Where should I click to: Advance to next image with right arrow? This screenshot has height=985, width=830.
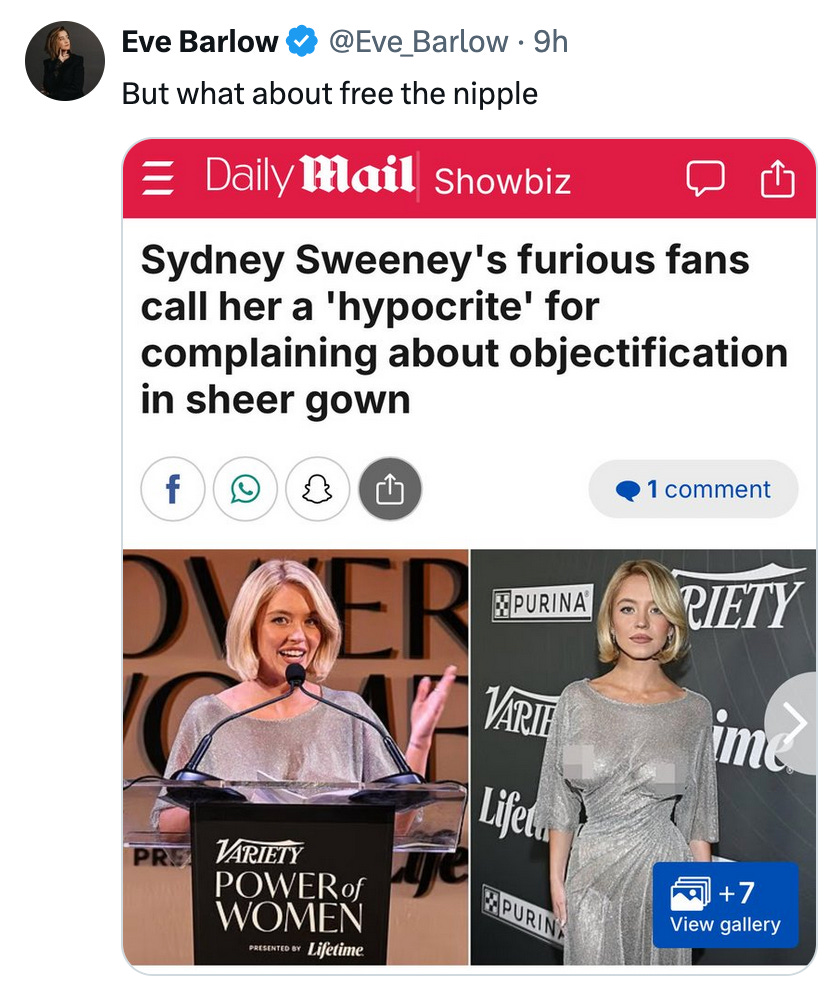794,723
